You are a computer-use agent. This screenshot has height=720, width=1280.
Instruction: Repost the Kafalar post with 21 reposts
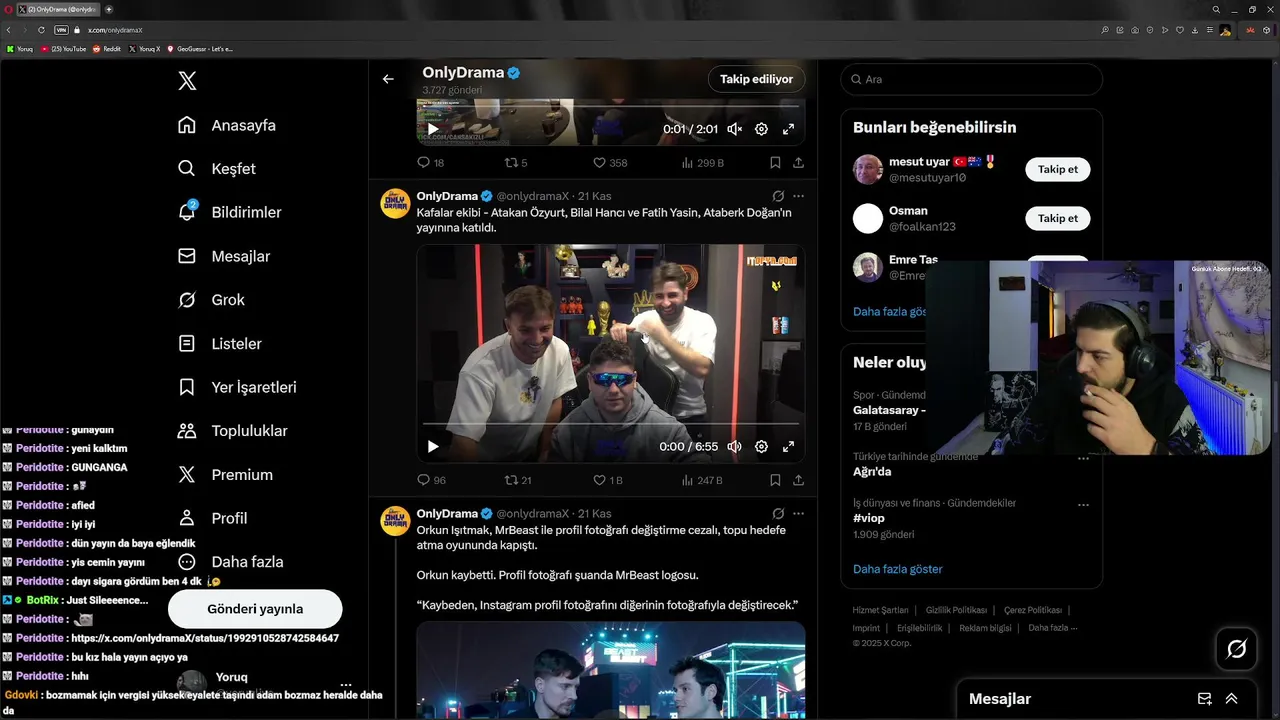pyautogui.click(x=518, y=480)
